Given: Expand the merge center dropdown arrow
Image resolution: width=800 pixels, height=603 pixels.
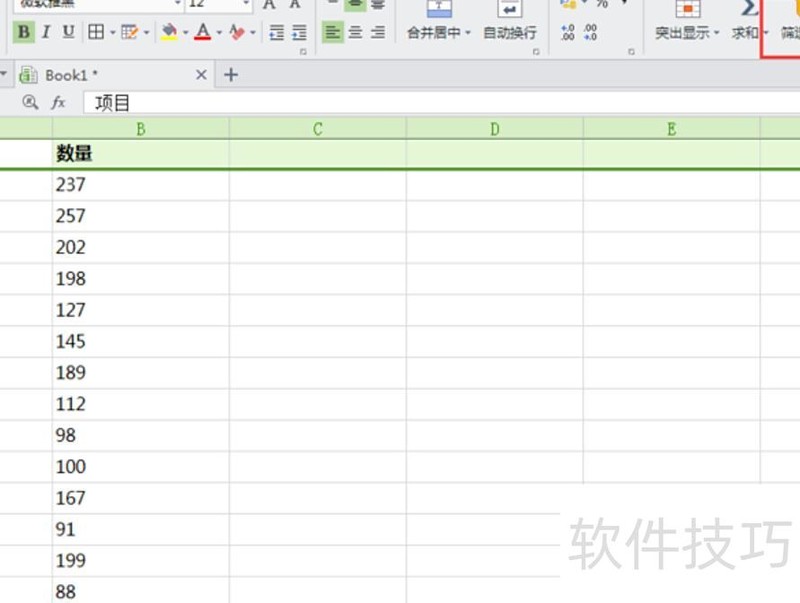Looking at the screenshot, I should tap(468, 33).
